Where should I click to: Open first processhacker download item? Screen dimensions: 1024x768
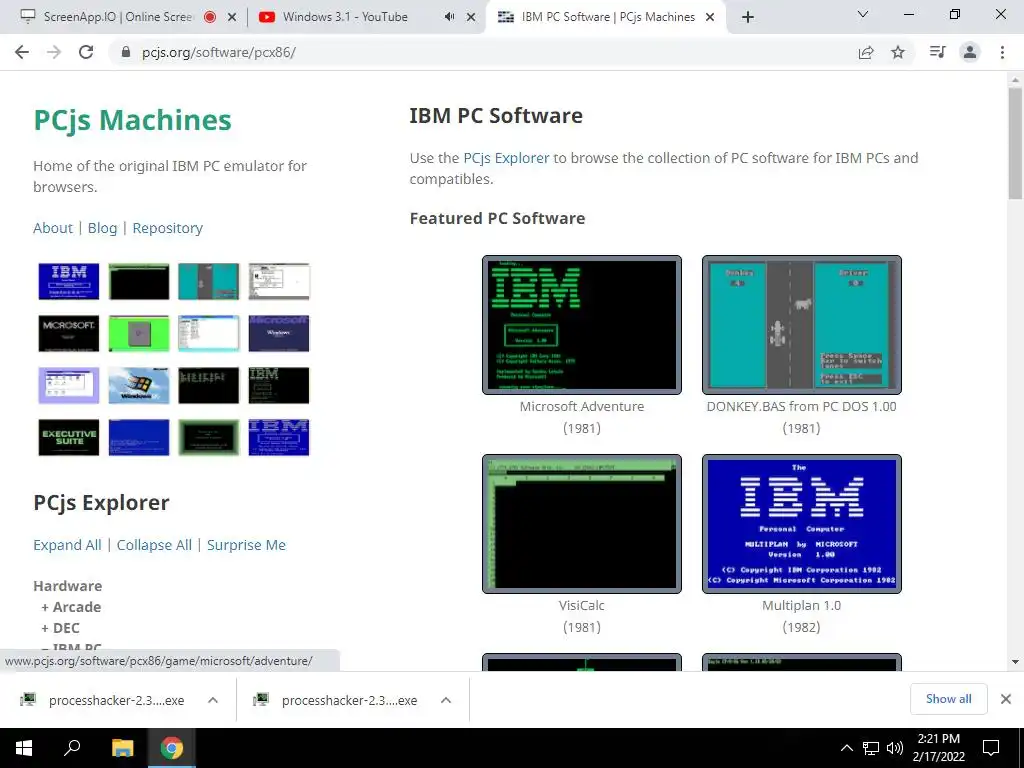click(x=104, y=700)
